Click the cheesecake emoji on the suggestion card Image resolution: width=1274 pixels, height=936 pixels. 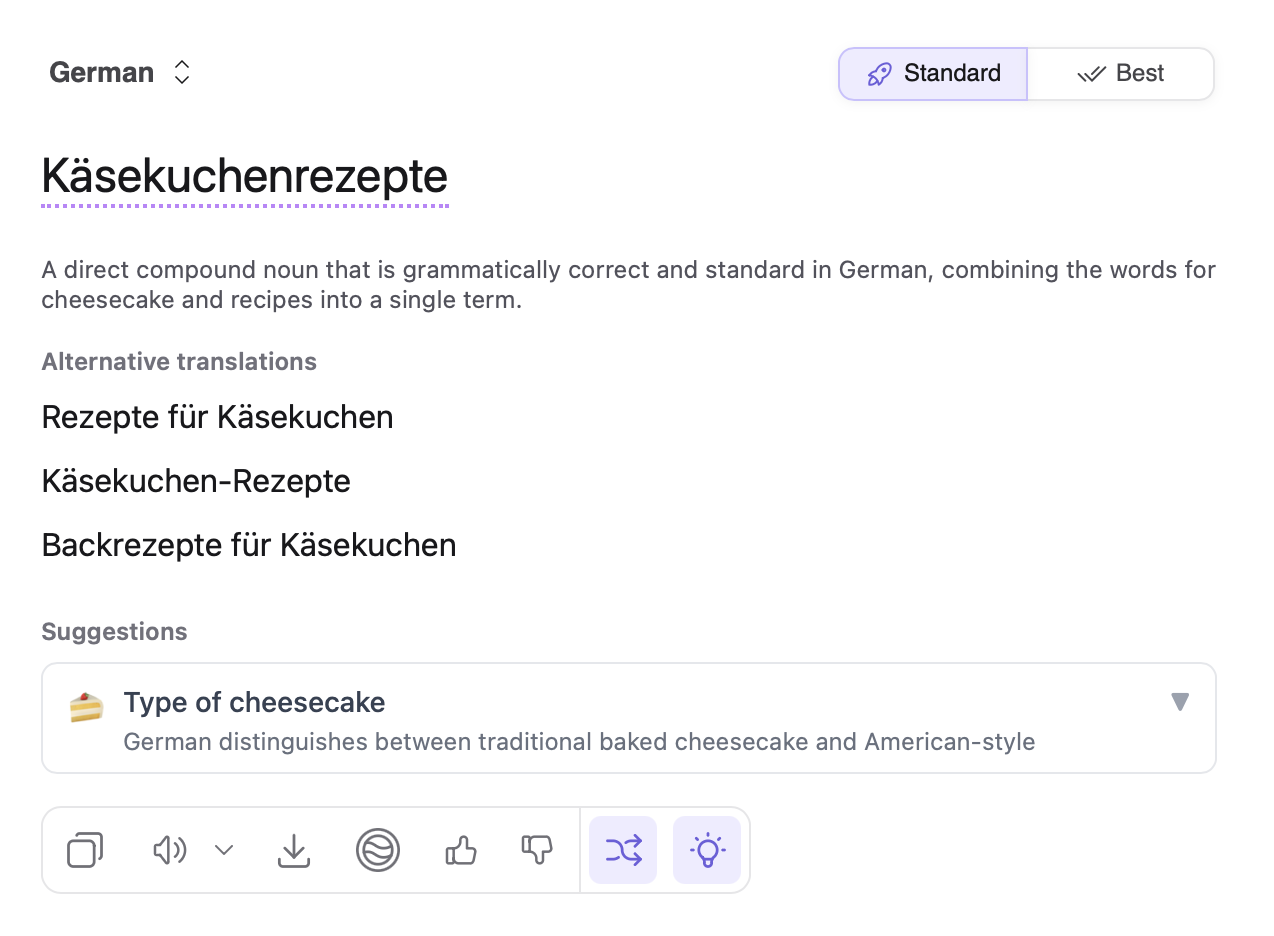coord(86,707)
